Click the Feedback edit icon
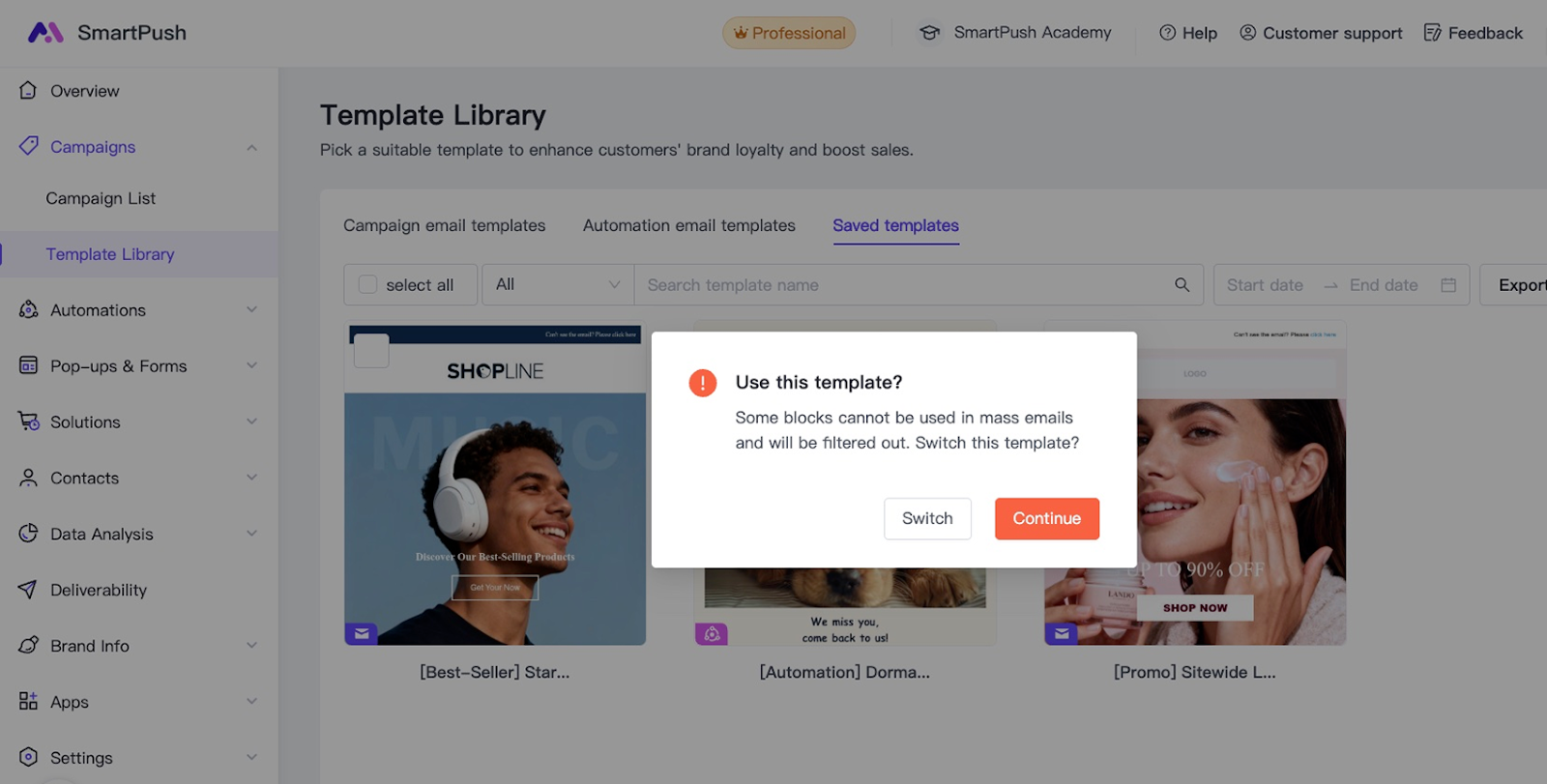The image size is (1547, 784). pyautogui.click(x=1432, y=33)
